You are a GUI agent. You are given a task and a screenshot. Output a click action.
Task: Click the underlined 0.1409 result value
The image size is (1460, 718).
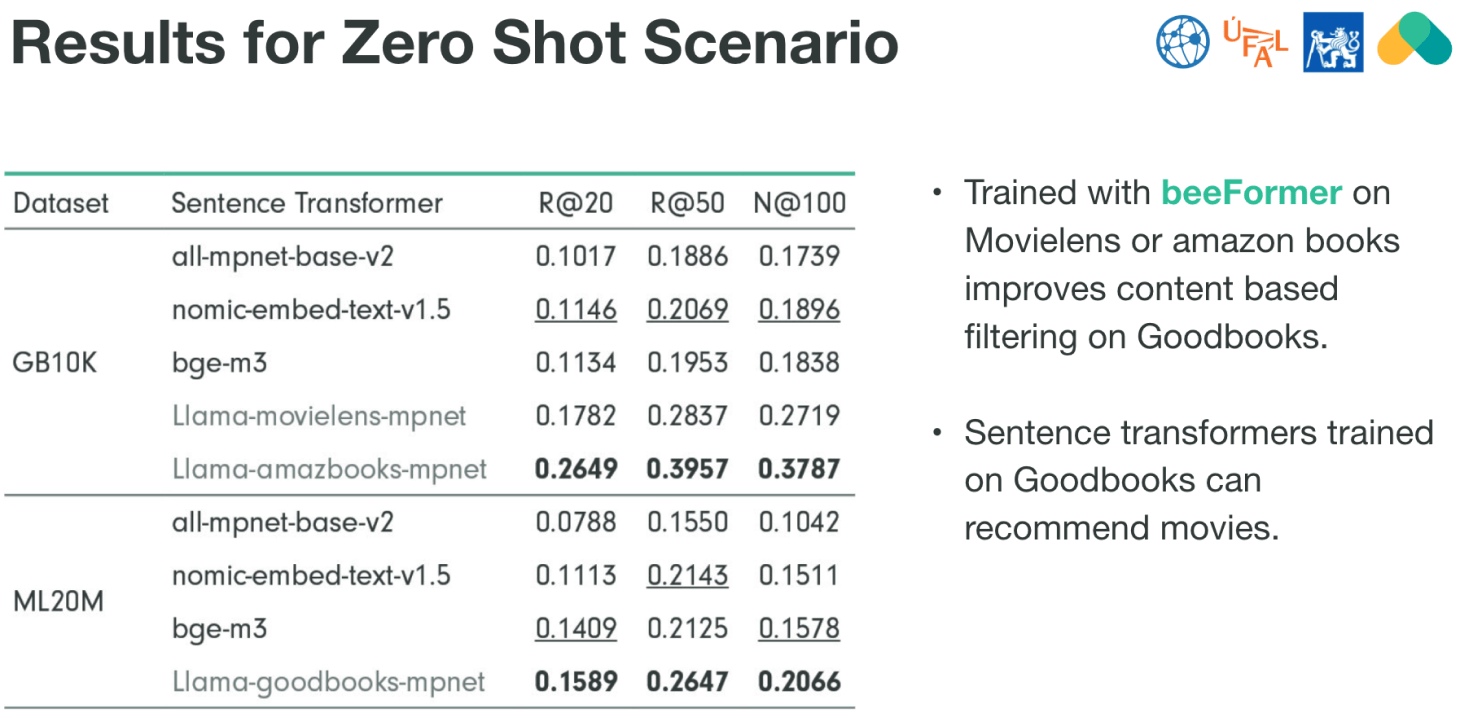coord(576,628)
